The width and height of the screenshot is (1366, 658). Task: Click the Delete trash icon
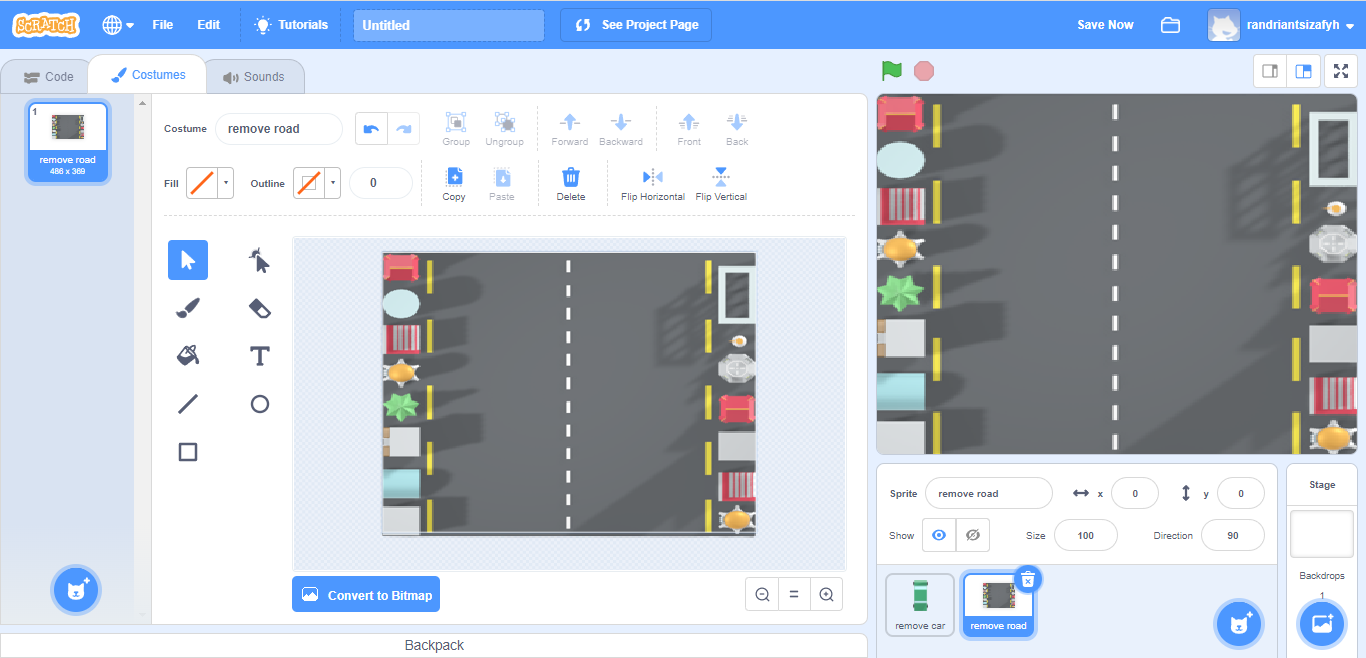tap(571, 183)
